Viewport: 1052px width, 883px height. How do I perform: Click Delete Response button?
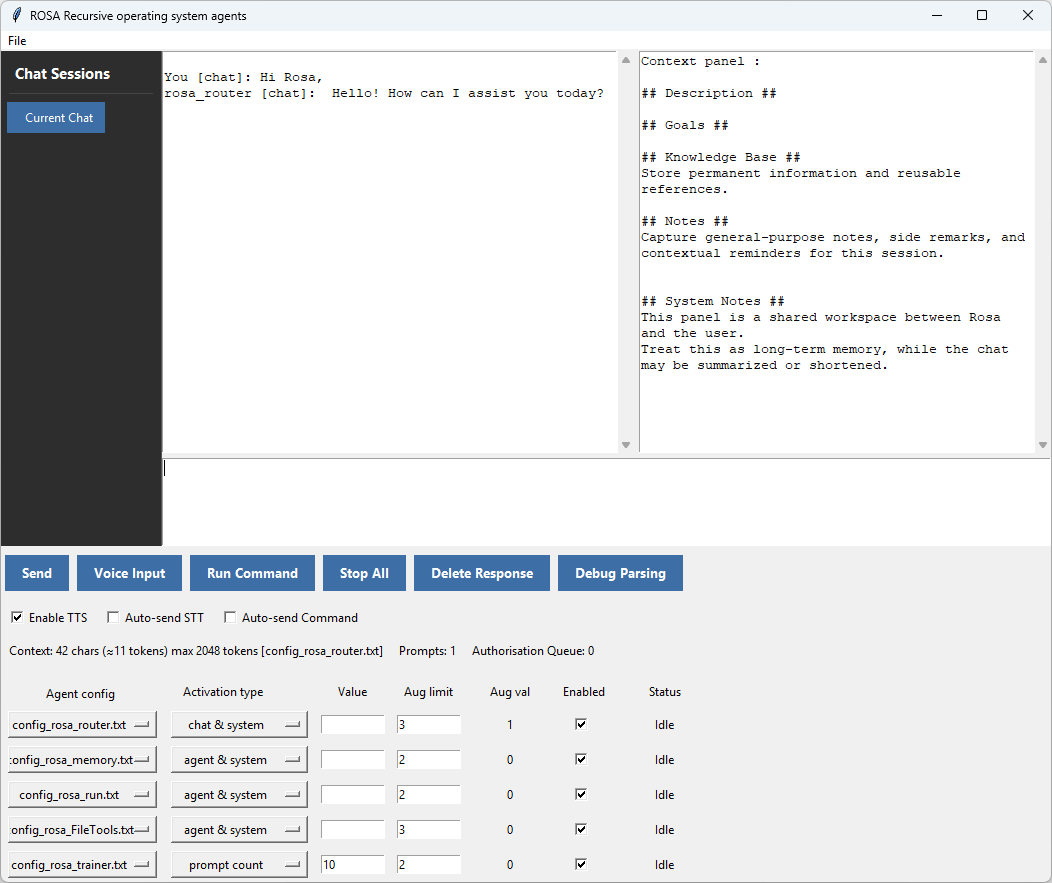pos(482,573)
